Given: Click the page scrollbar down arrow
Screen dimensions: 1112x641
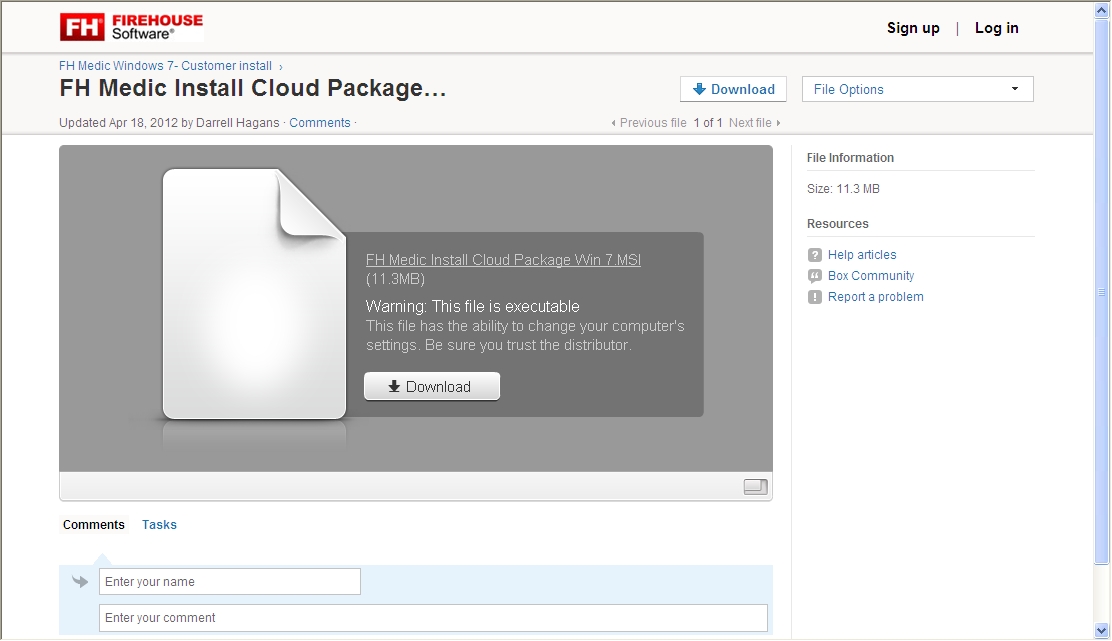Looking at the screenshot, I should (1101, 630).
